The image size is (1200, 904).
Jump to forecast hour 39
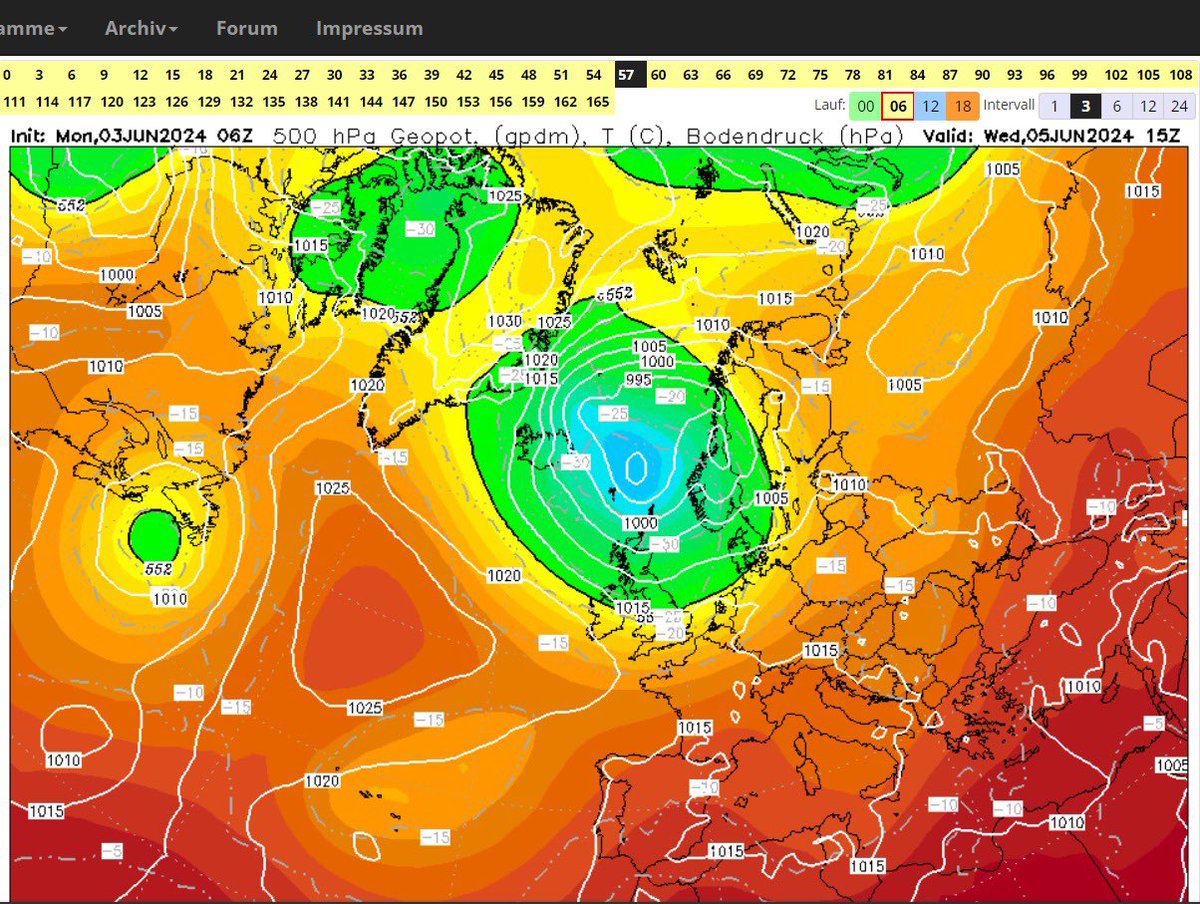click(432, 75)
